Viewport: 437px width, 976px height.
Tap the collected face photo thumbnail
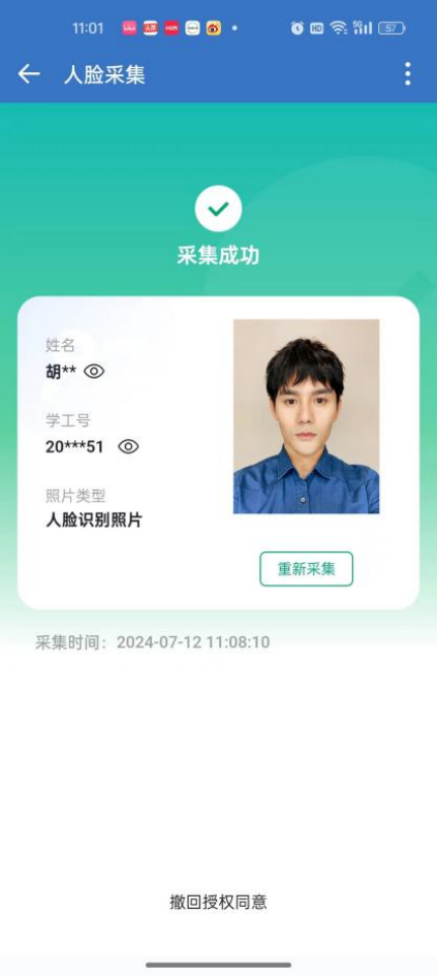306,416
